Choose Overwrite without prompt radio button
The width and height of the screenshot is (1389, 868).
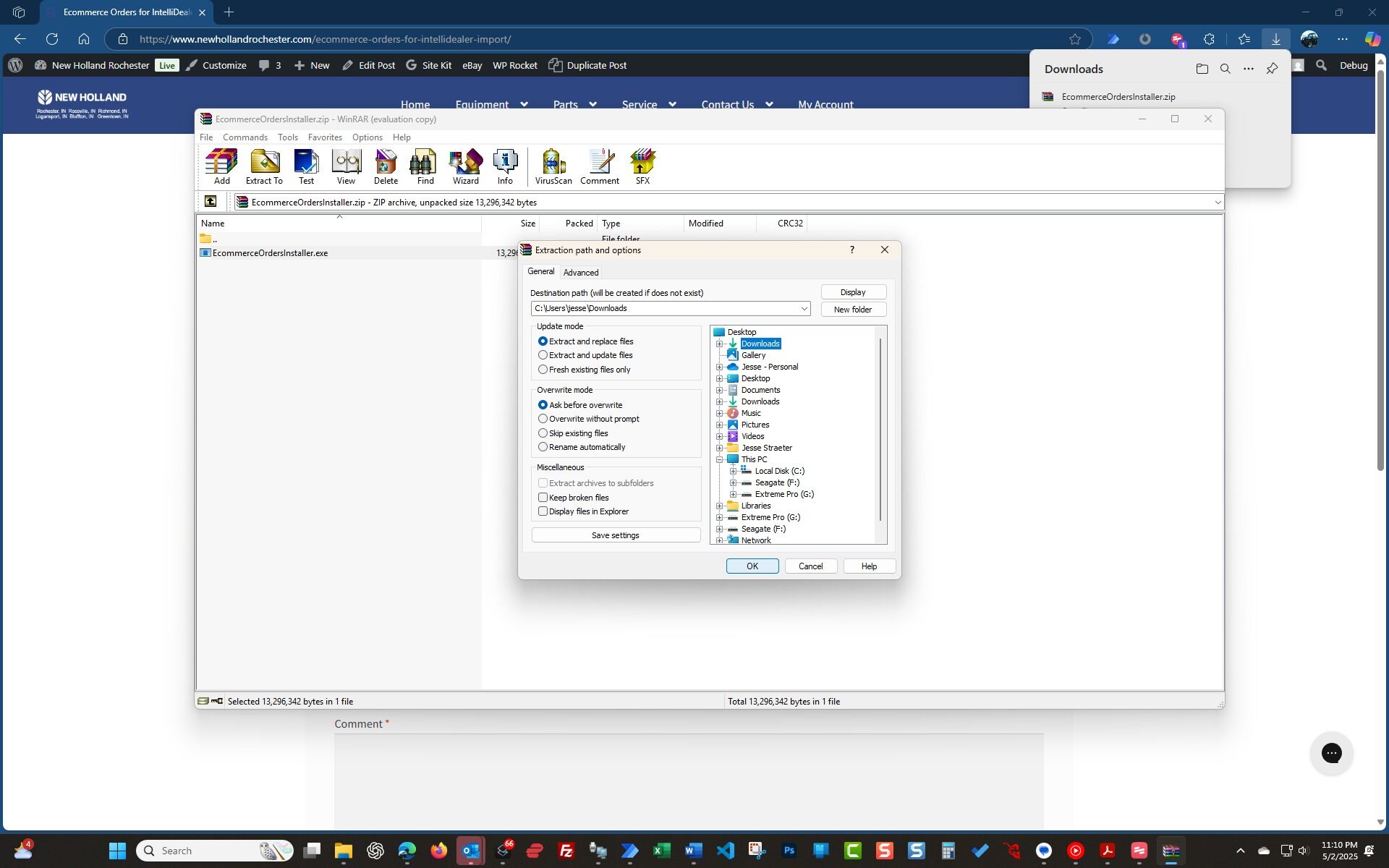click(543, 419)
